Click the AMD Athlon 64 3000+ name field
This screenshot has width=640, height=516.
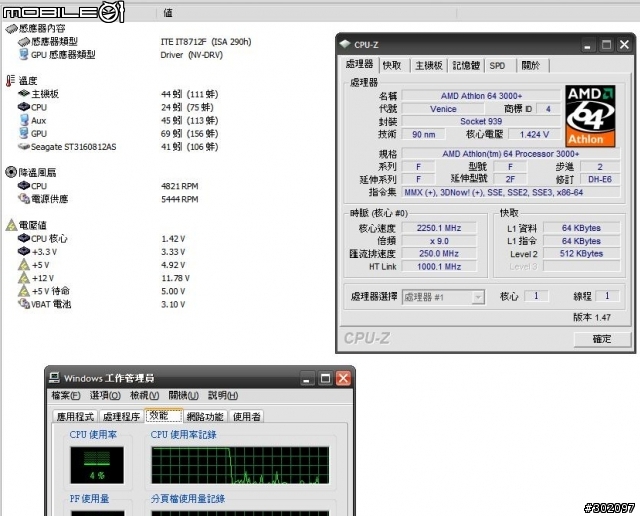[x=481, y=96]
